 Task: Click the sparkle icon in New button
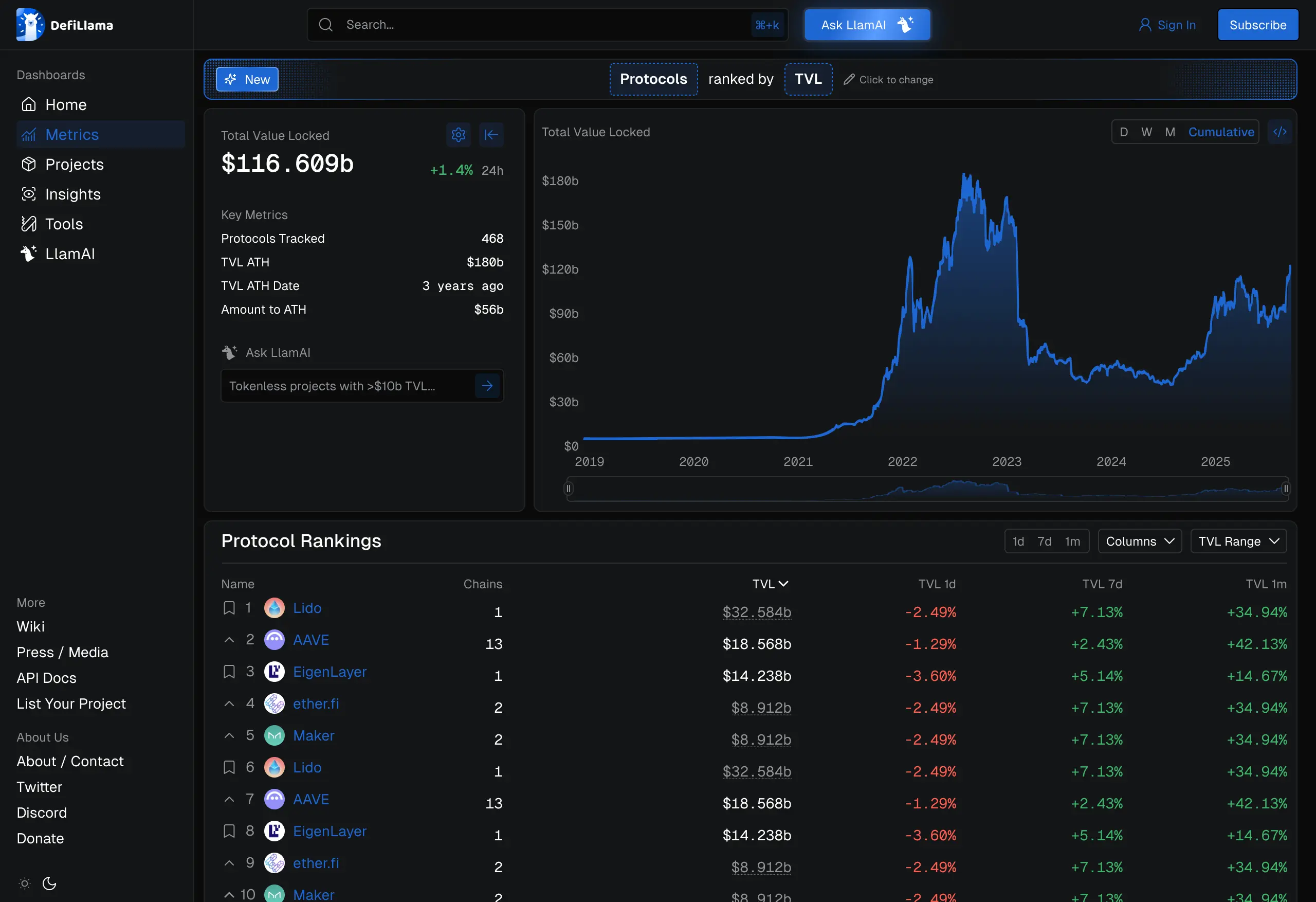(x=230, y=80)
